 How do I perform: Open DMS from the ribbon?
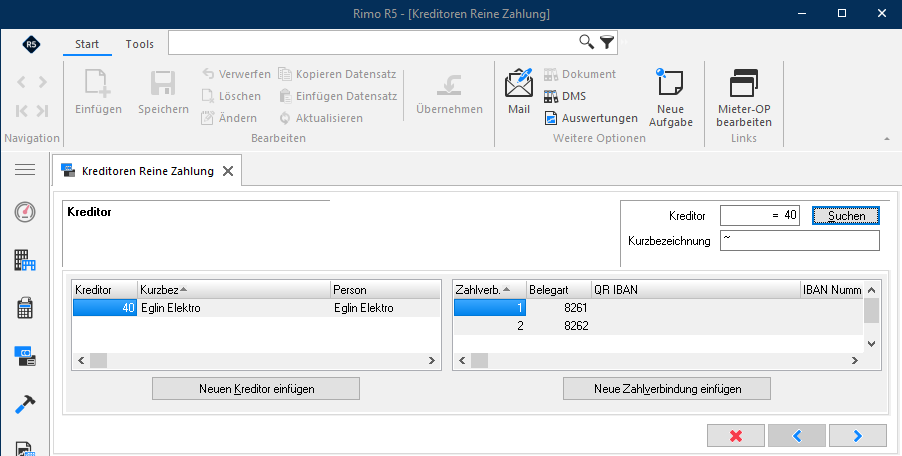coord(565,96)
